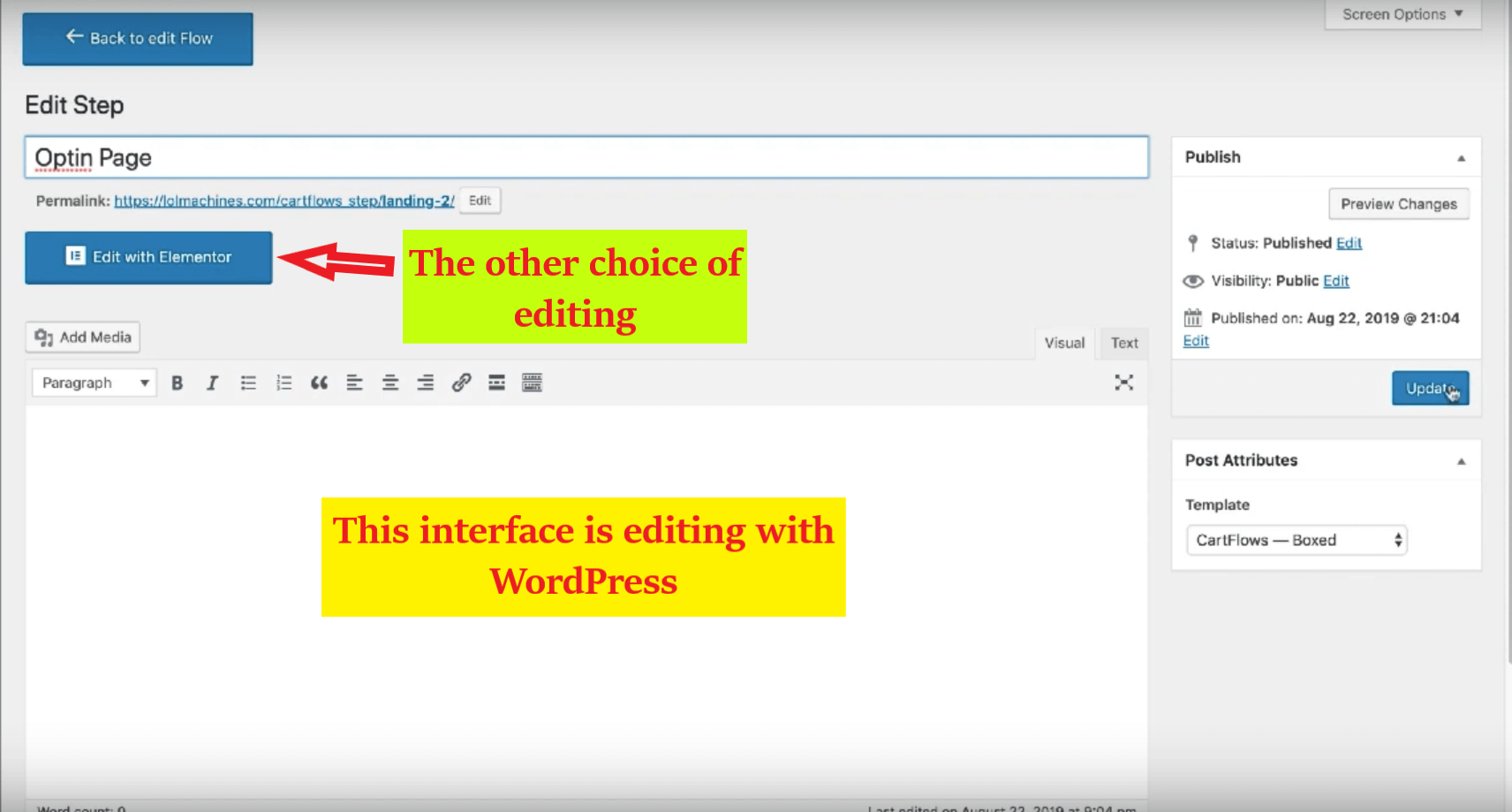Apply italic formatting to text
This screenshot has height=812, width=1512.
pos(212,383)
